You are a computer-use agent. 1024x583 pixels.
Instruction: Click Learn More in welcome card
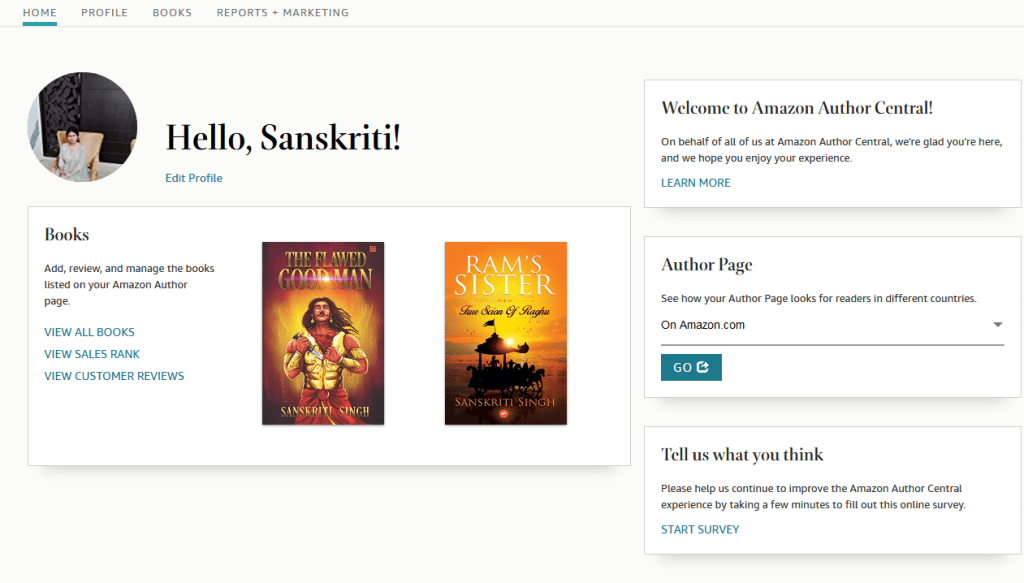[x=695, y=183]
